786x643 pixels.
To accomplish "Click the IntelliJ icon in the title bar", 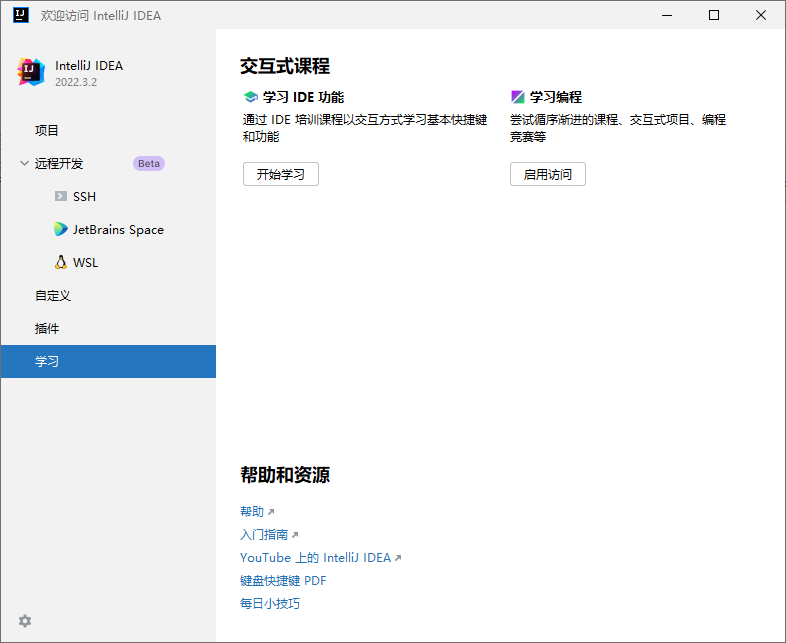I will (21, 15).
